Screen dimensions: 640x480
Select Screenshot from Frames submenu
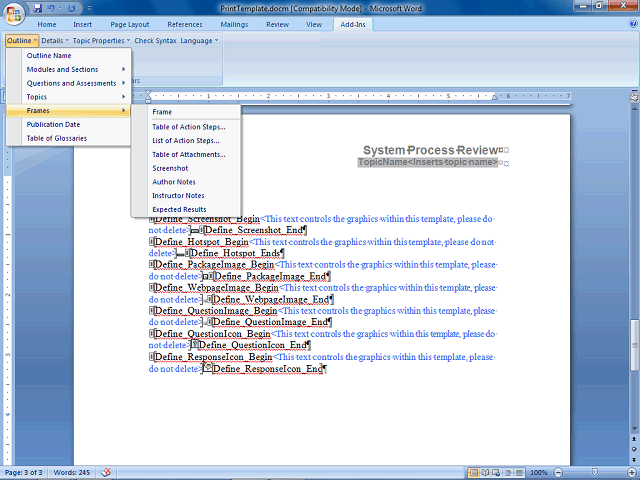[x=170, y=168]
